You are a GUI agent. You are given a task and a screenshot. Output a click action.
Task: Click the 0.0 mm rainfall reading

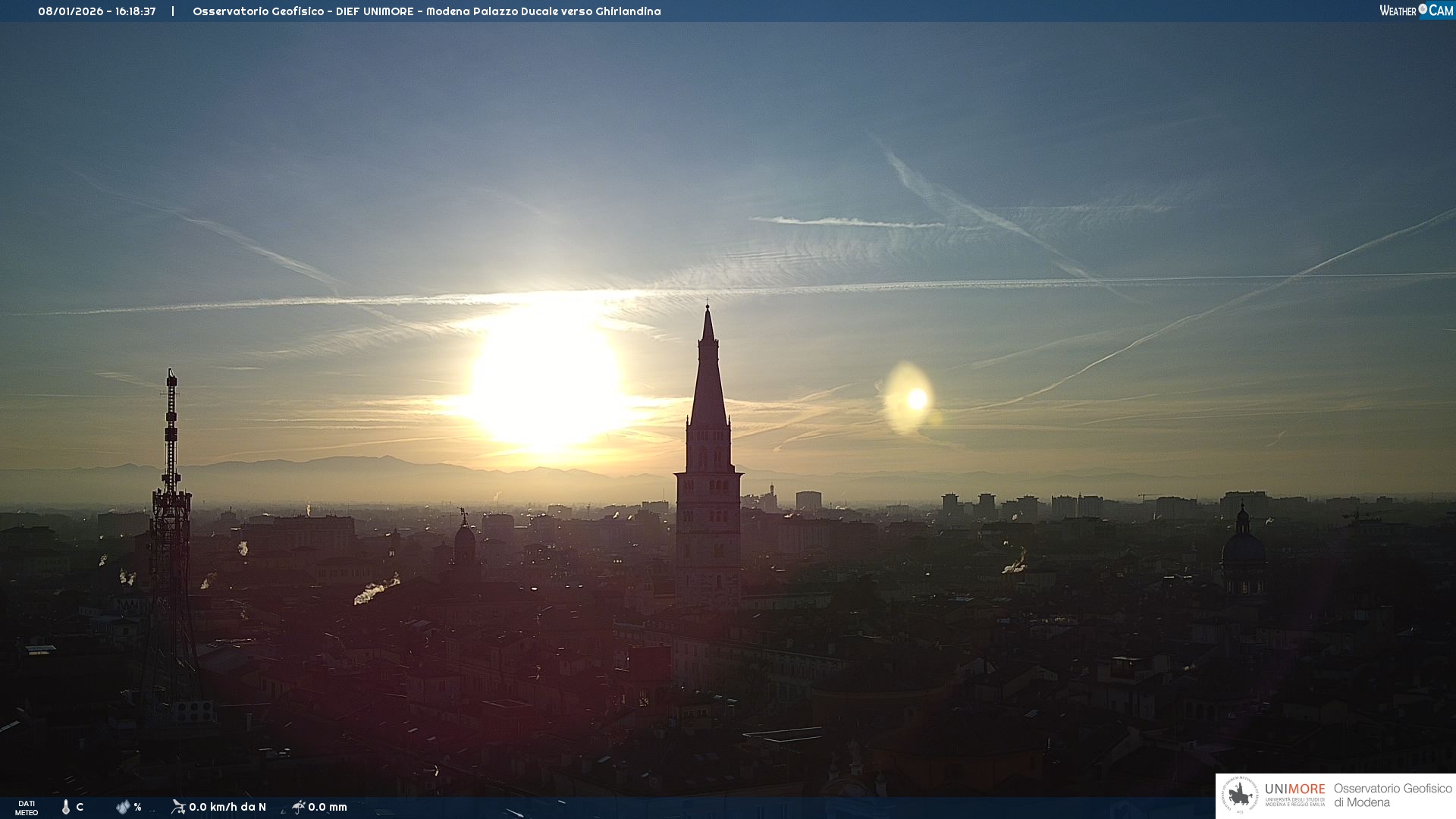(328, 807)
